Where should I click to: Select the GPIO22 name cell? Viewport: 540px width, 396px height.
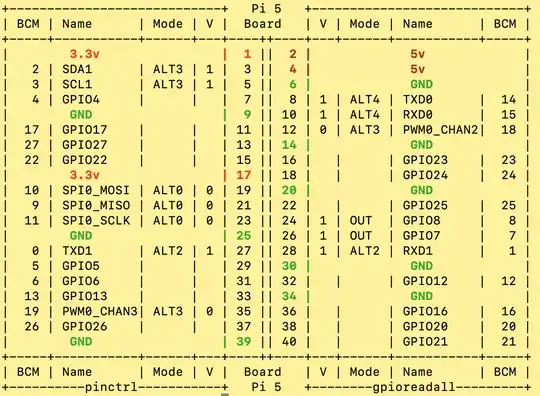[85, 160]
